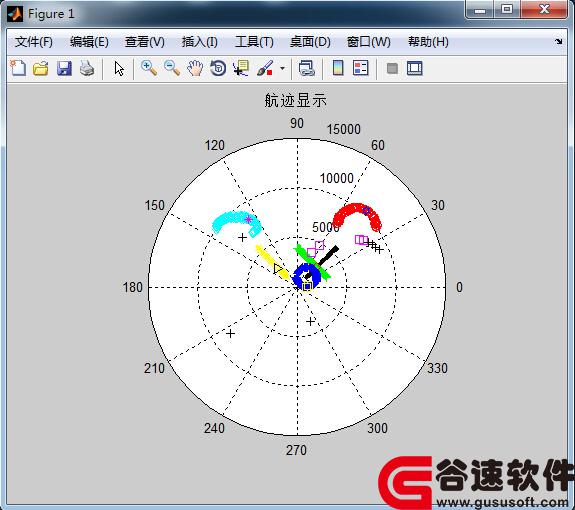Image resolution: width=575 pixels, height=510 pixels.
Task: Print the figure using printer icon
Action: coord(87,68)
